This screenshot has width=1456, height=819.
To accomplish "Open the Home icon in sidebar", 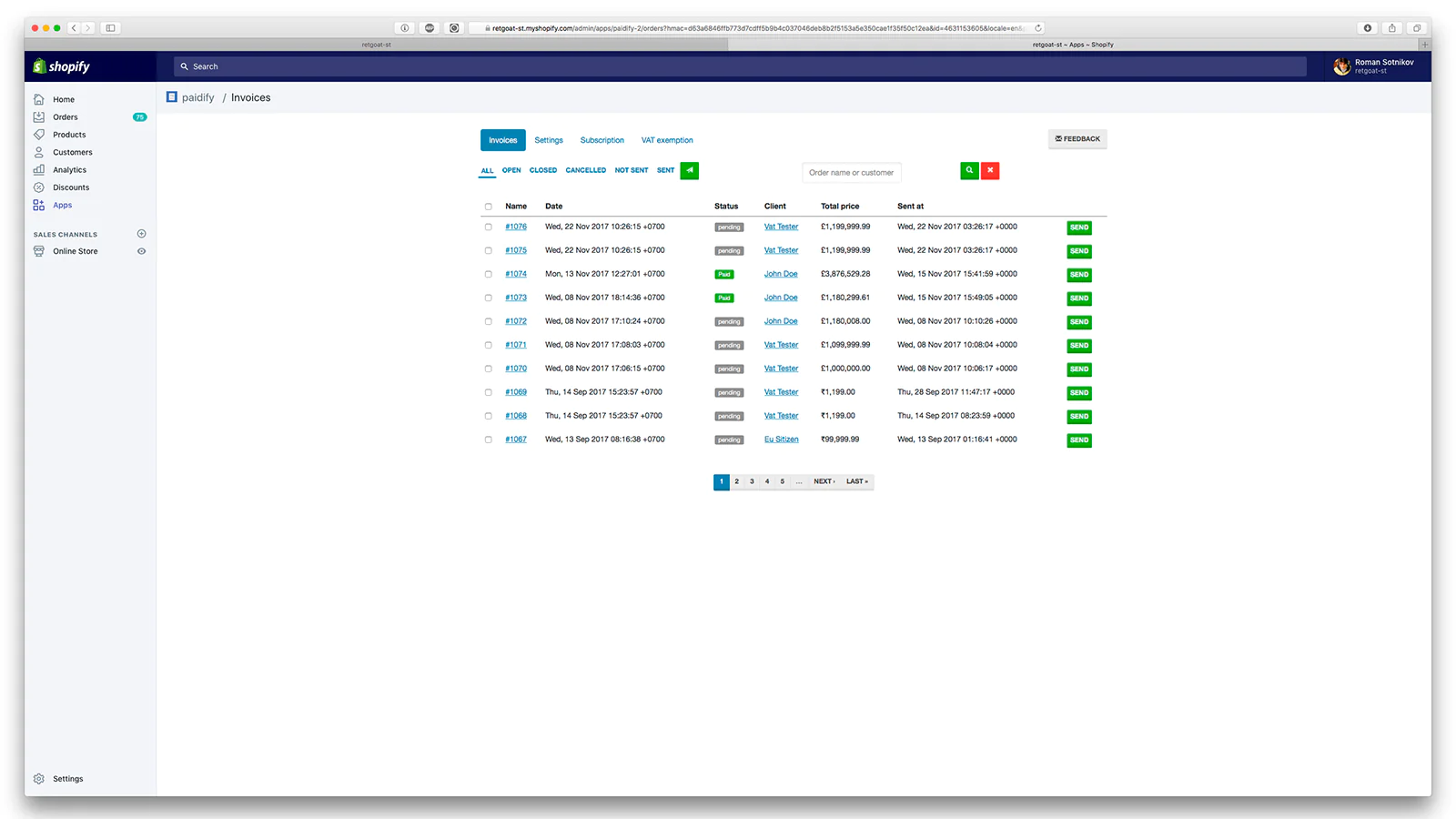I will click(39, 99).
